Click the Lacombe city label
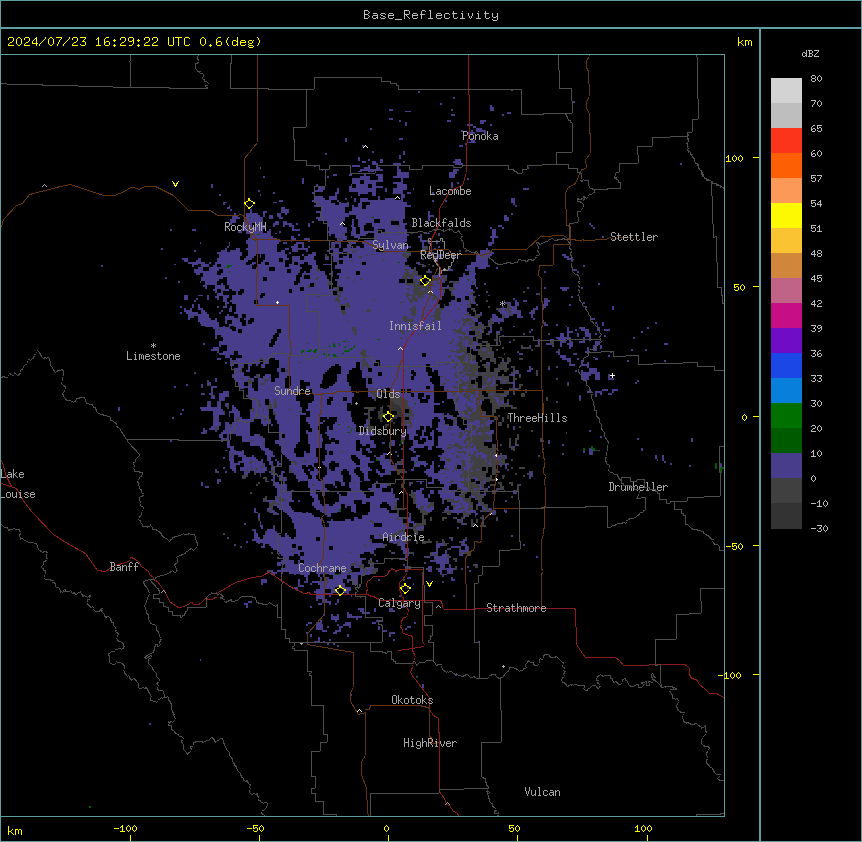862x842 pixels. tap(450, 191)
